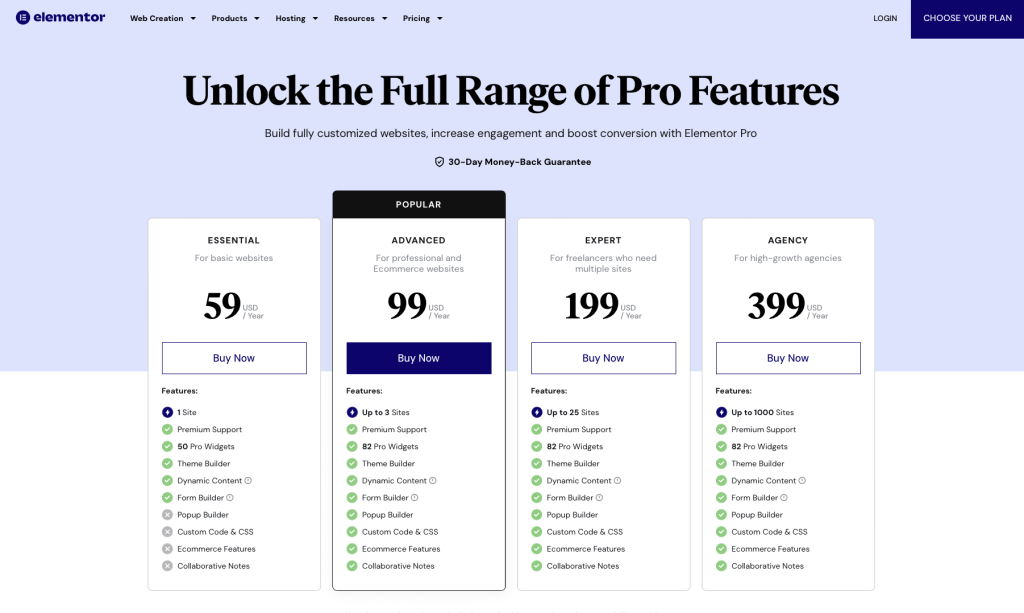Screen dimensions: 1024x613
Task: Click the gray X icon beside Essential Popup Builder
Action: (x=167, y=515)
